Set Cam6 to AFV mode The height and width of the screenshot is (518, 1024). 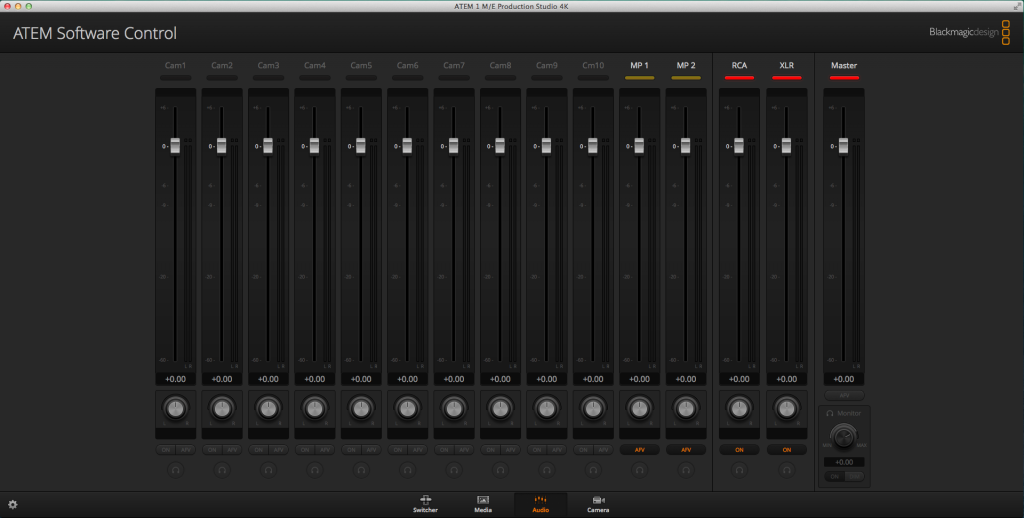417,449
